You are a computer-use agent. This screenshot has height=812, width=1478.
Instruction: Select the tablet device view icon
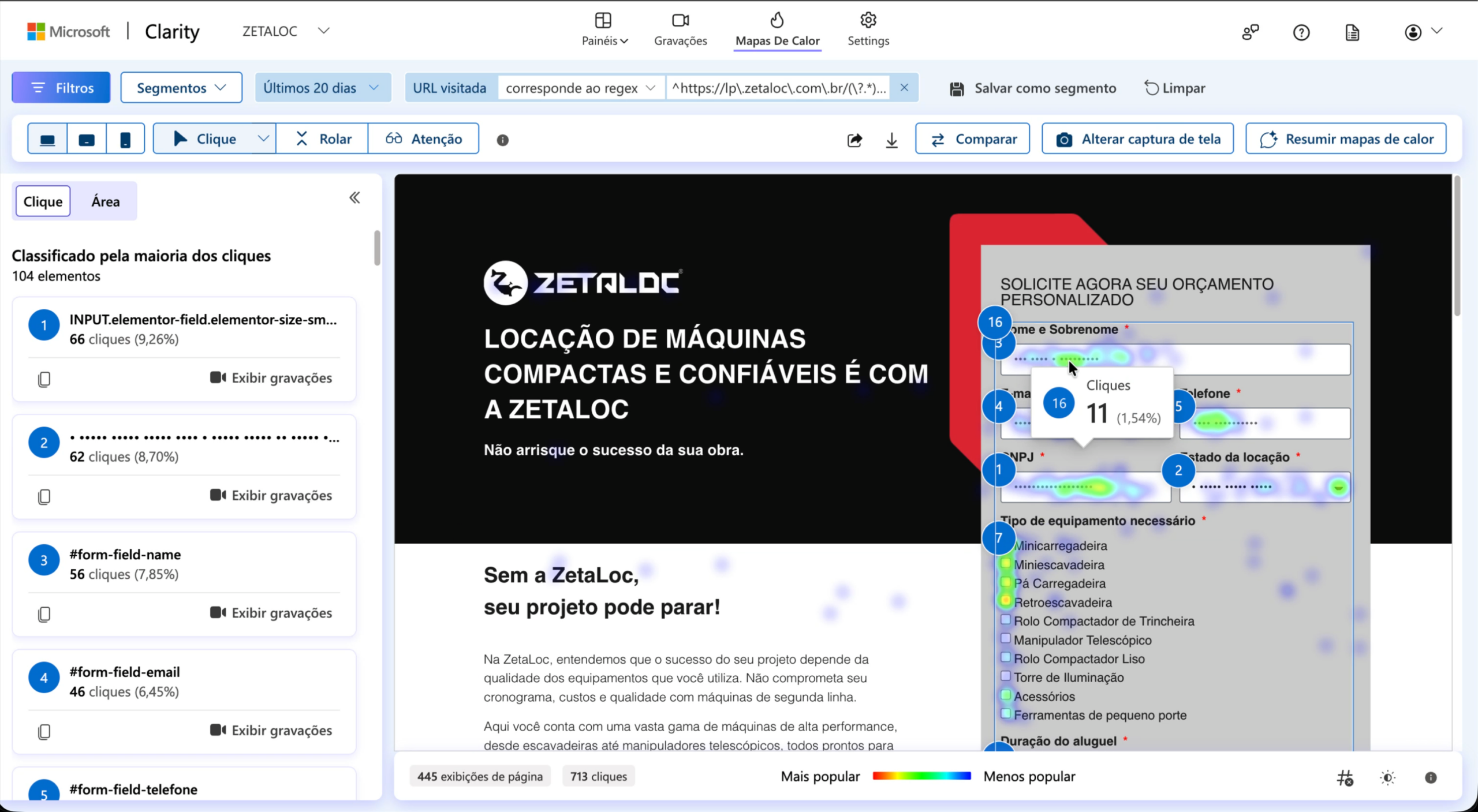pos(87,139)
